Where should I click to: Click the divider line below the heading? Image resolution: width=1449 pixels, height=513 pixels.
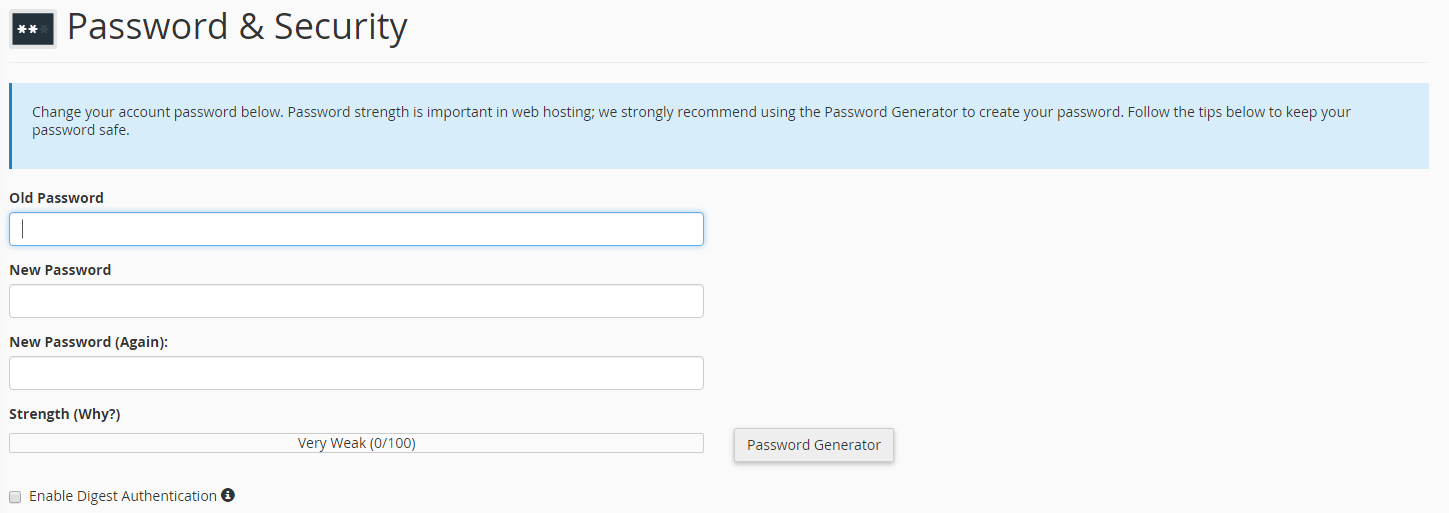click(719, 62)
